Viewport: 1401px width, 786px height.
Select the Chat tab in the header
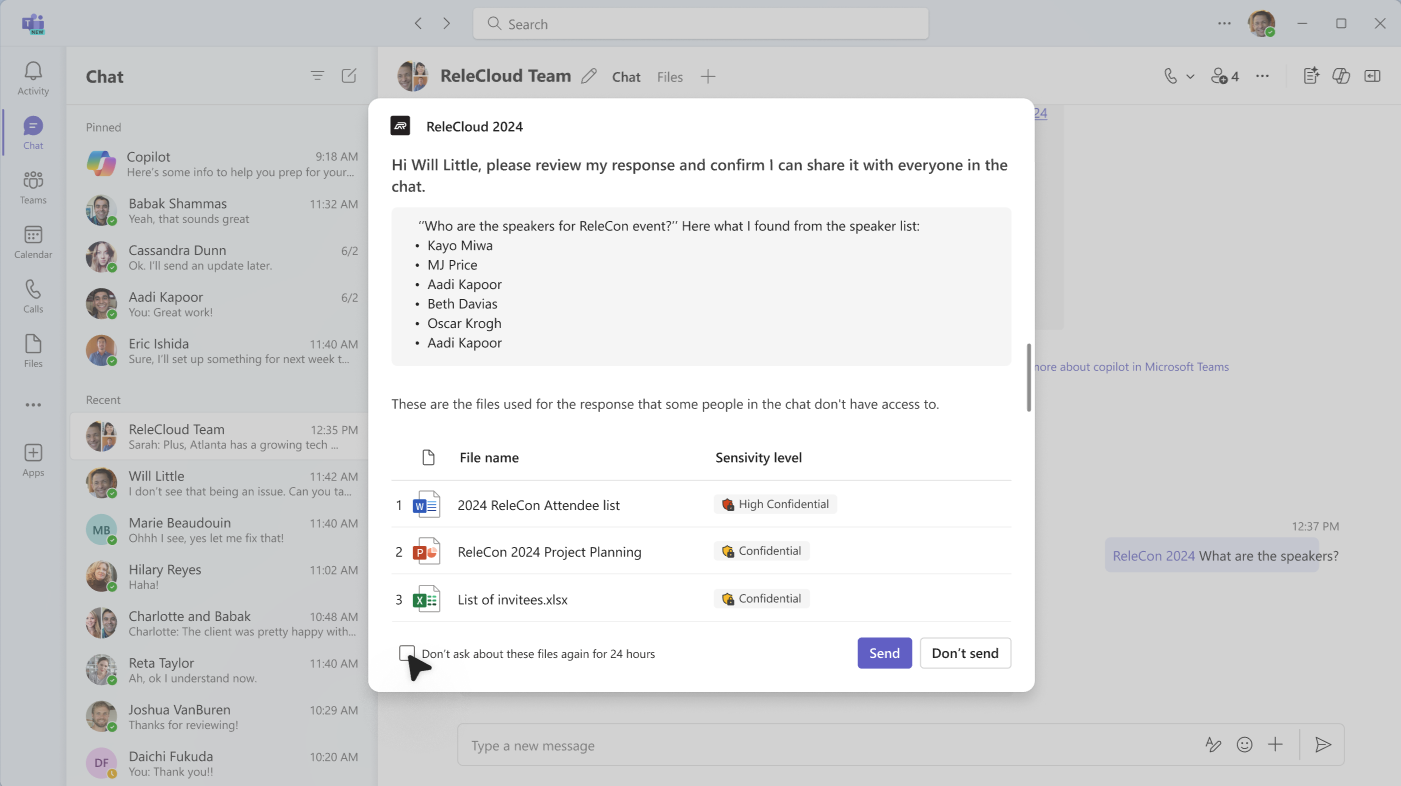click(626, 76)
